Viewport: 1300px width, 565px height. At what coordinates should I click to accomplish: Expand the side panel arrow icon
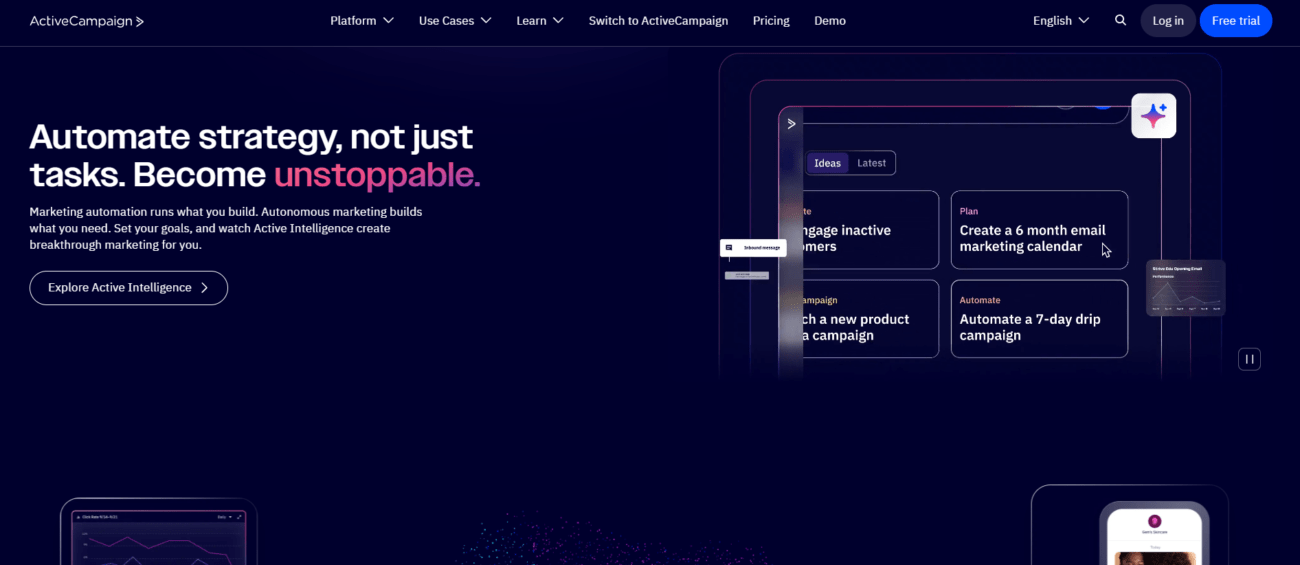click(x=791, y=124)
